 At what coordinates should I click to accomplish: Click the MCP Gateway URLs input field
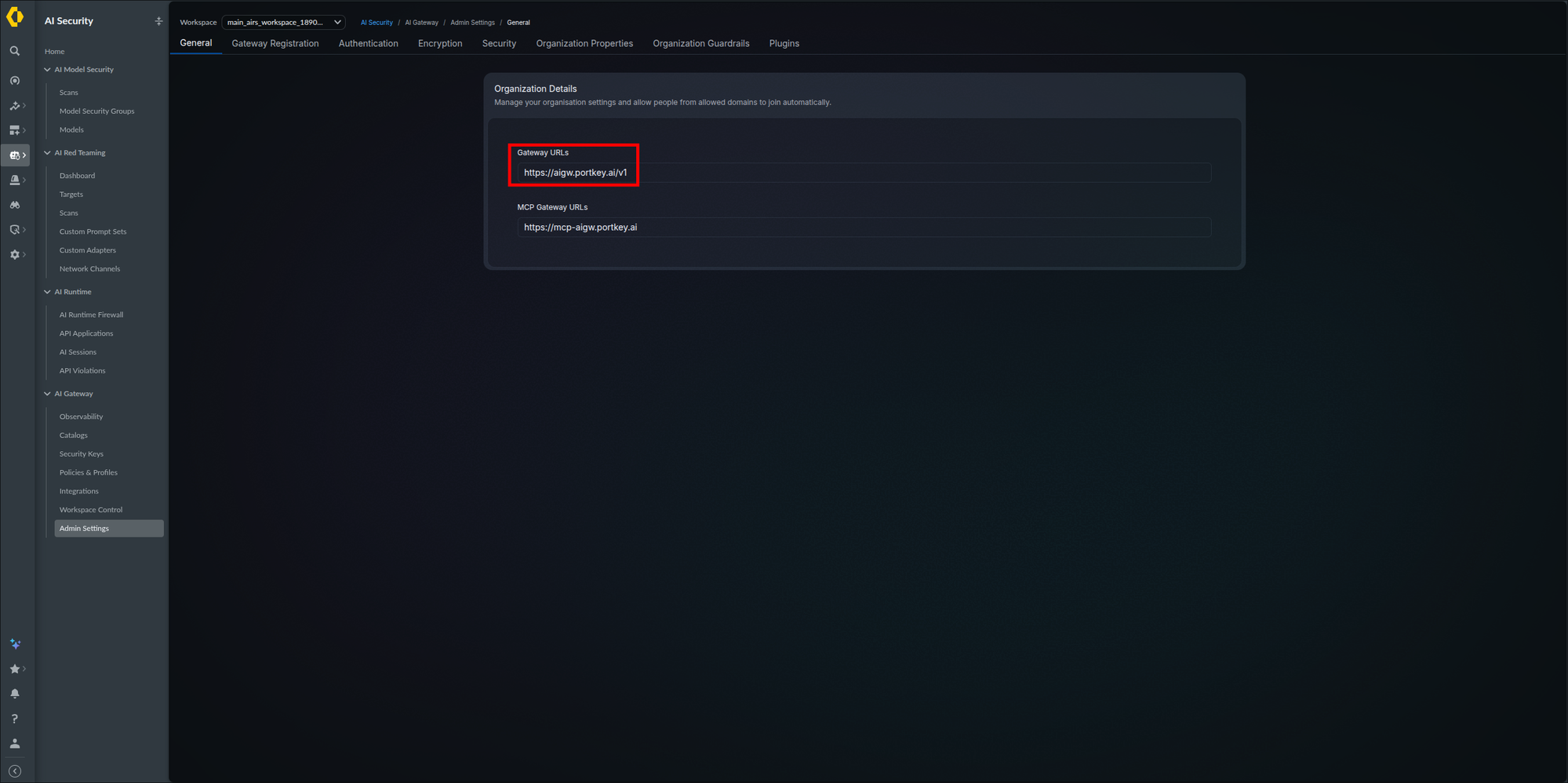[864, 228]
